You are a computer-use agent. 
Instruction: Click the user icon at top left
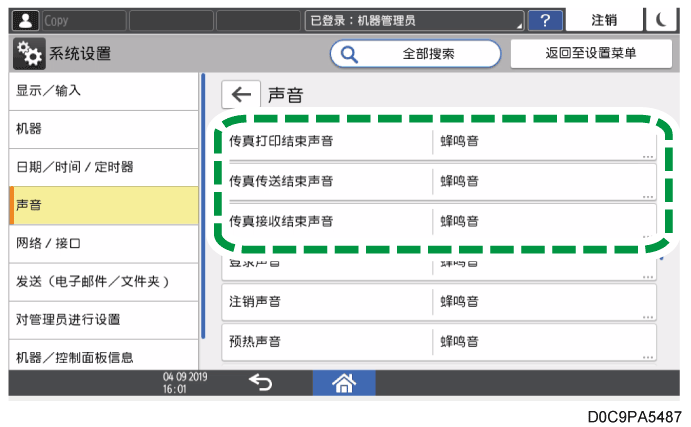[x=25, y=20]
